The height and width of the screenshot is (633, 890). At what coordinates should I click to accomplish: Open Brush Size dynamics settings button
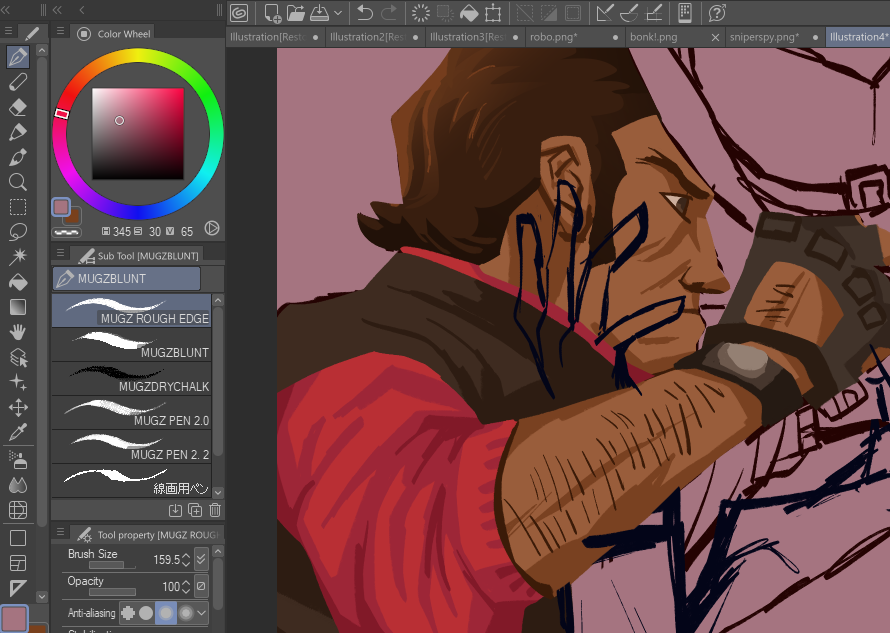[x=201, y=559]
